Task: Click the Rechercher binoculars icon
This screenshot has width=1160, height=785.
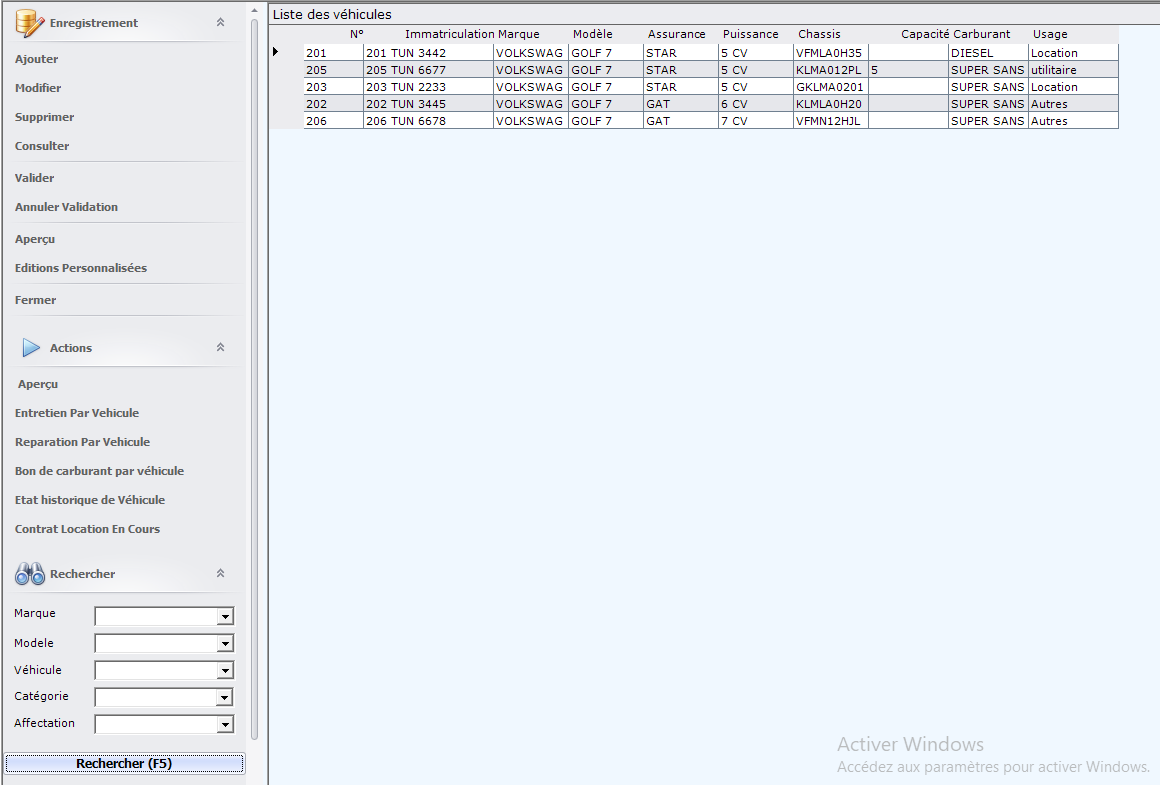Action: coord(30,573)
